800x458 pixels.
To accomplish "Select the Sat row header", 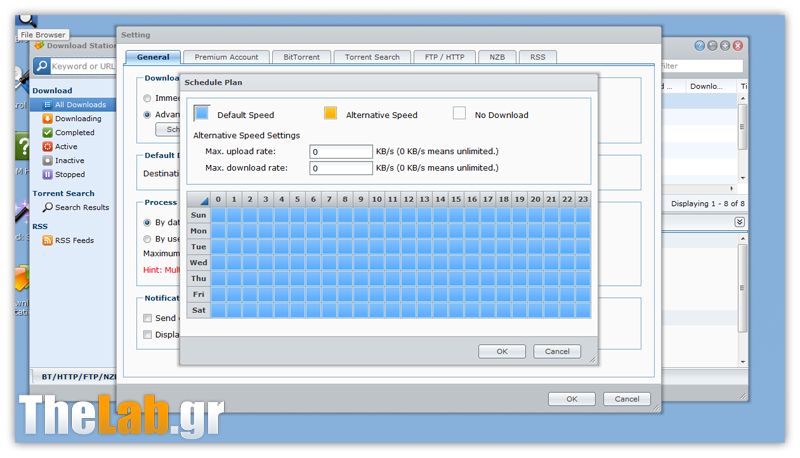I will pyautogui.click(x=198, y=310).
